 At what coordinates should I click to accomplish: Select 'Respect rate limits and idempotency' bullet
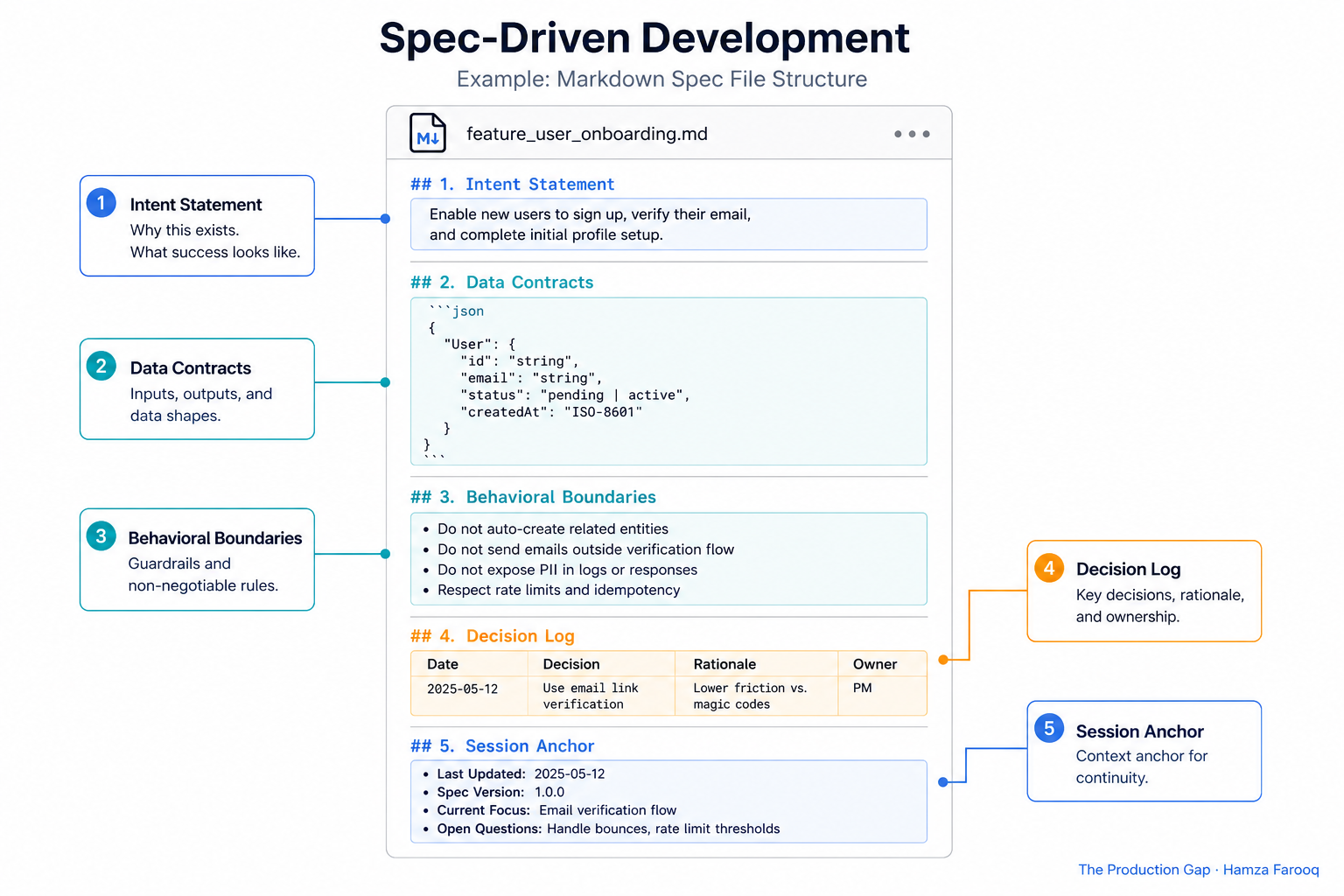point(551,591)
